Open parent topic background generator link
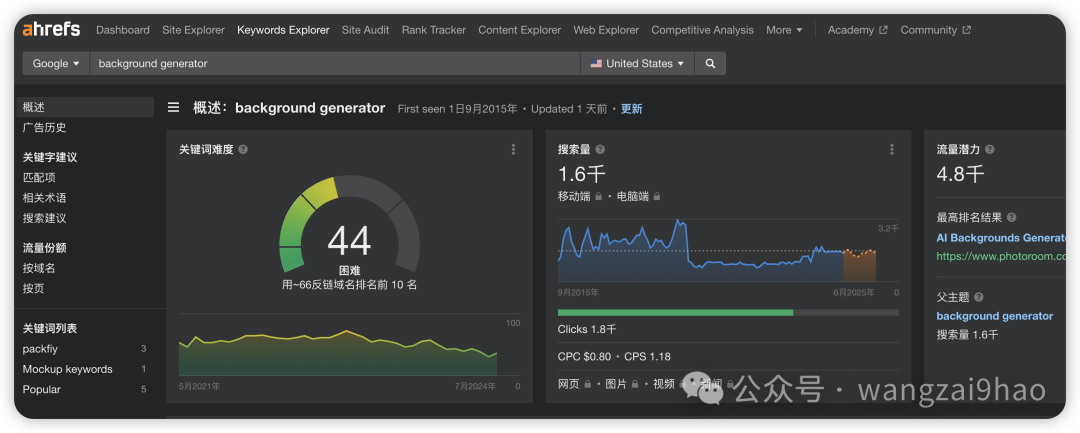The width and height of the screenshot is (1080, 433). click(x=995, y=316)
